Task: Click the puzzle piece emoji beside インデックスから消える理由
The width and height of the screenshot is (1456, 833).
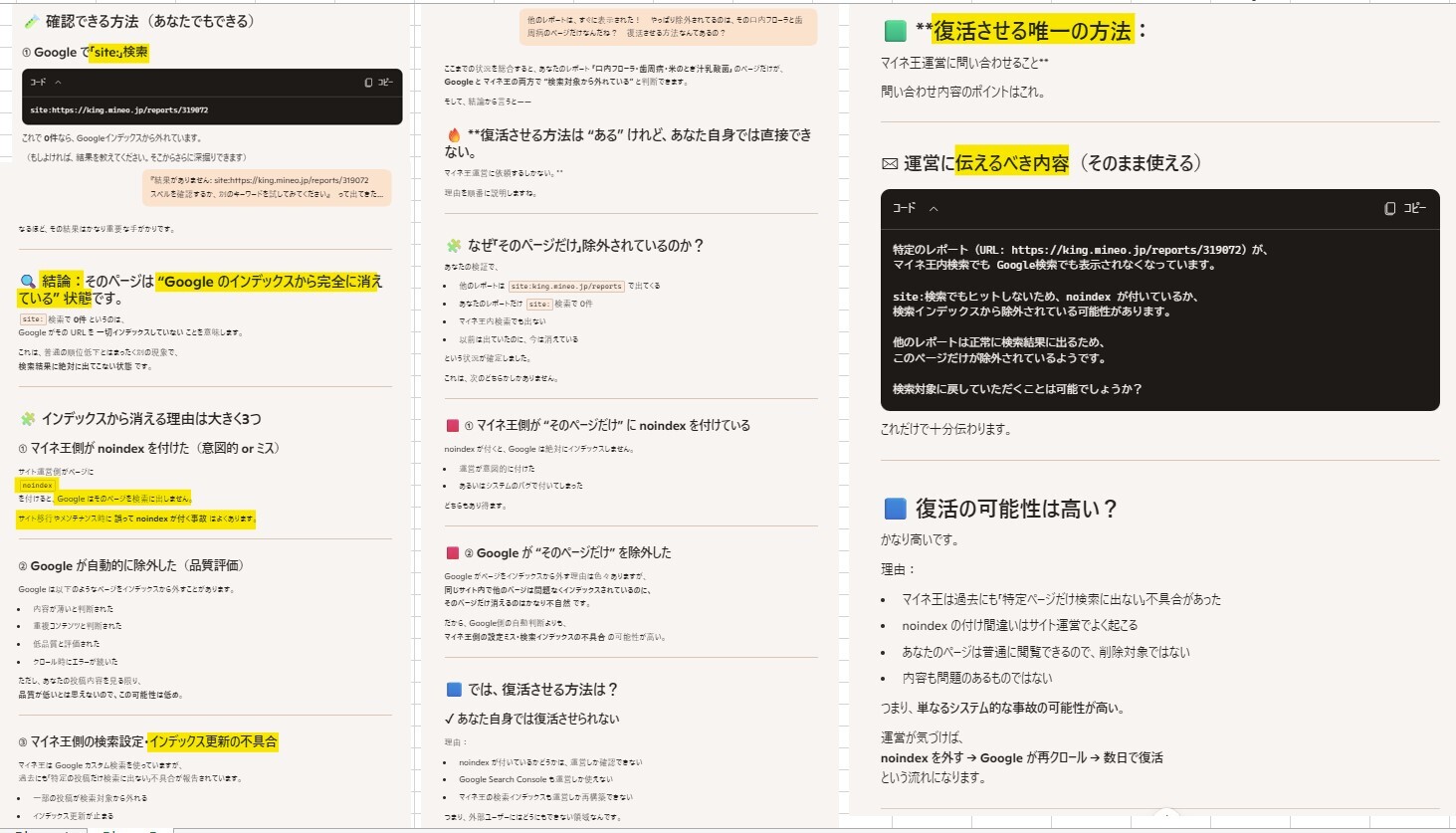Action: 28,419
